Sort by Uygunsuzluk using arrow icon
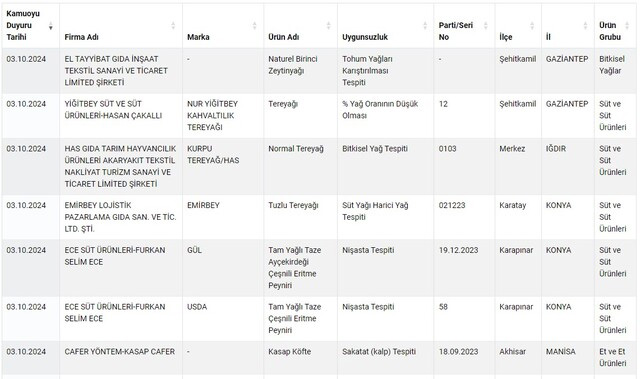This screenshot has height=379, width=640. 425,26
